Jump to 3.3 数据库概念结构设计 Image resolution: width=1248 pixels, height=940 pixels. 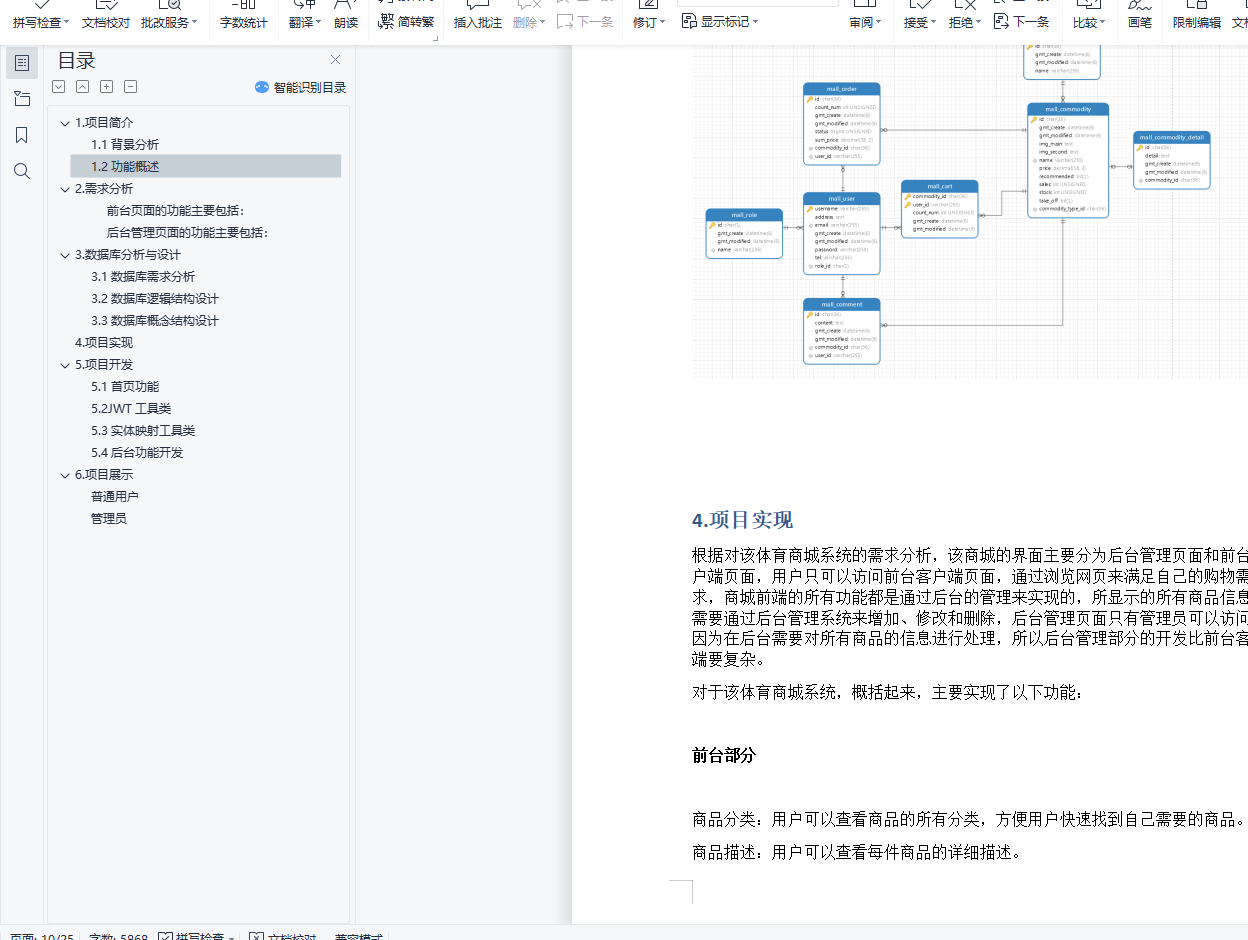(x=155, y=321)
